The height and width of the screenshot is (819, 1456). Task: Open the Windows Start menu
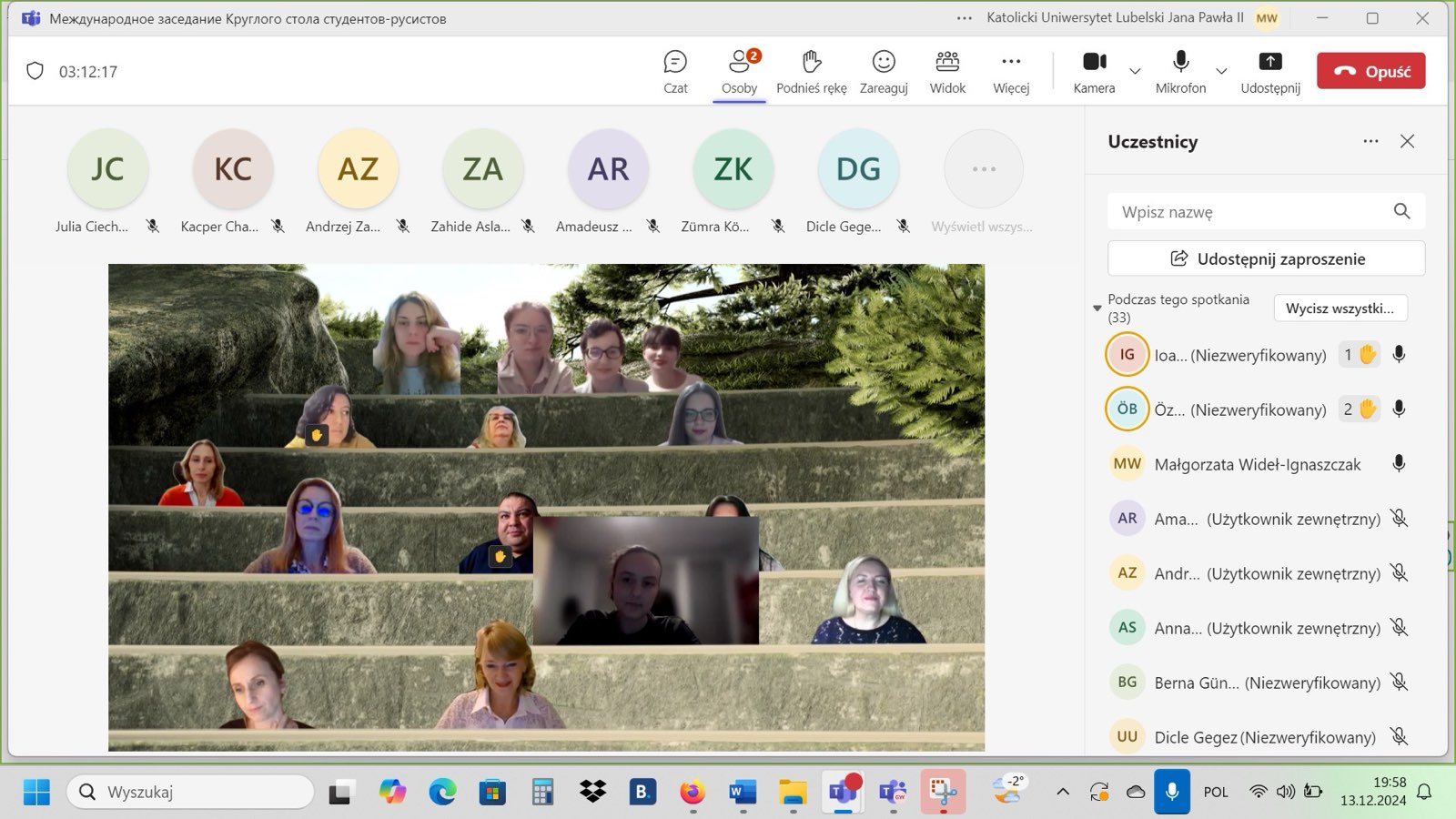[x=36, y=792]
